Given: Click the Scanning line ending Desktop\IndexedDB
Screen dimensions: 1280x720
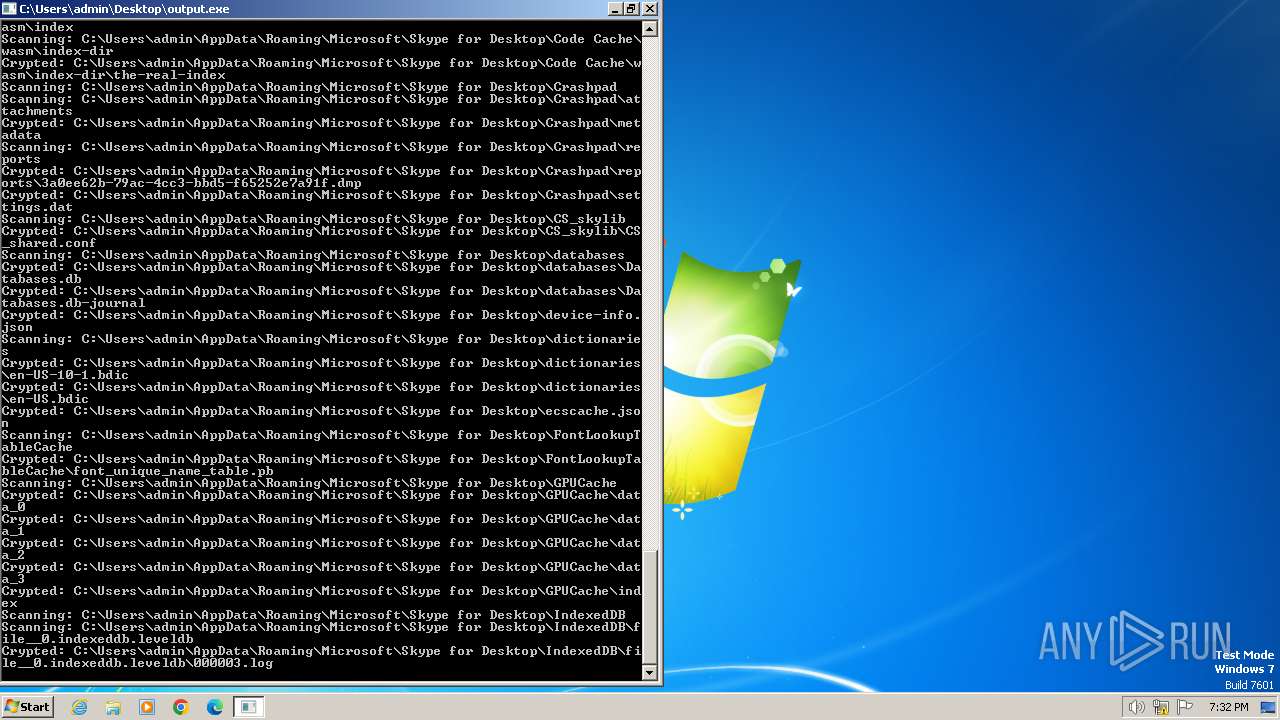Looking at the screenshot, I should 313,615.
